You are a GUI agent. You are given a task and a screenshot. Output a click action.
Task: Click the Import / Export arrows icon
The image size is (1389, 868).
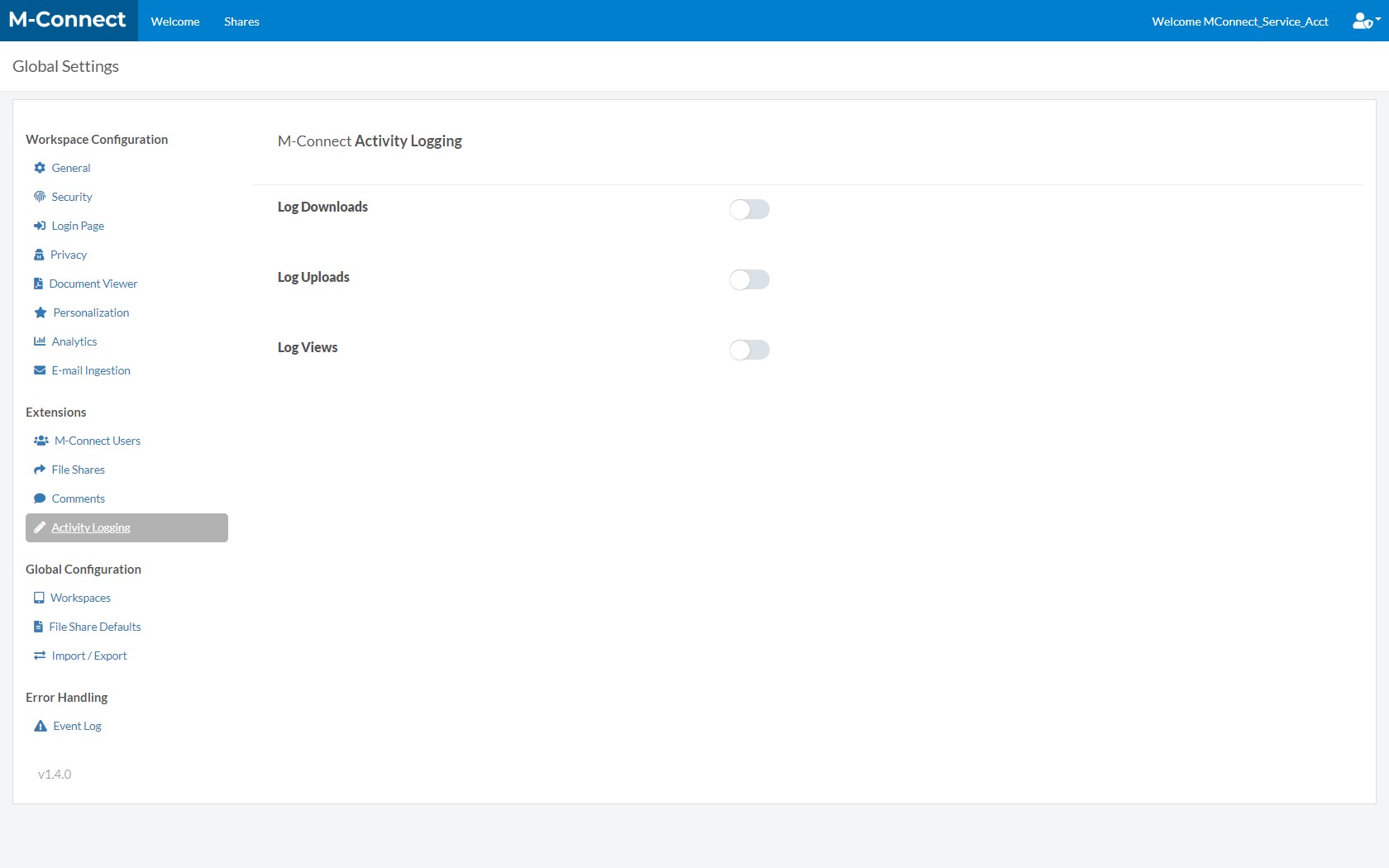point(40,656)
